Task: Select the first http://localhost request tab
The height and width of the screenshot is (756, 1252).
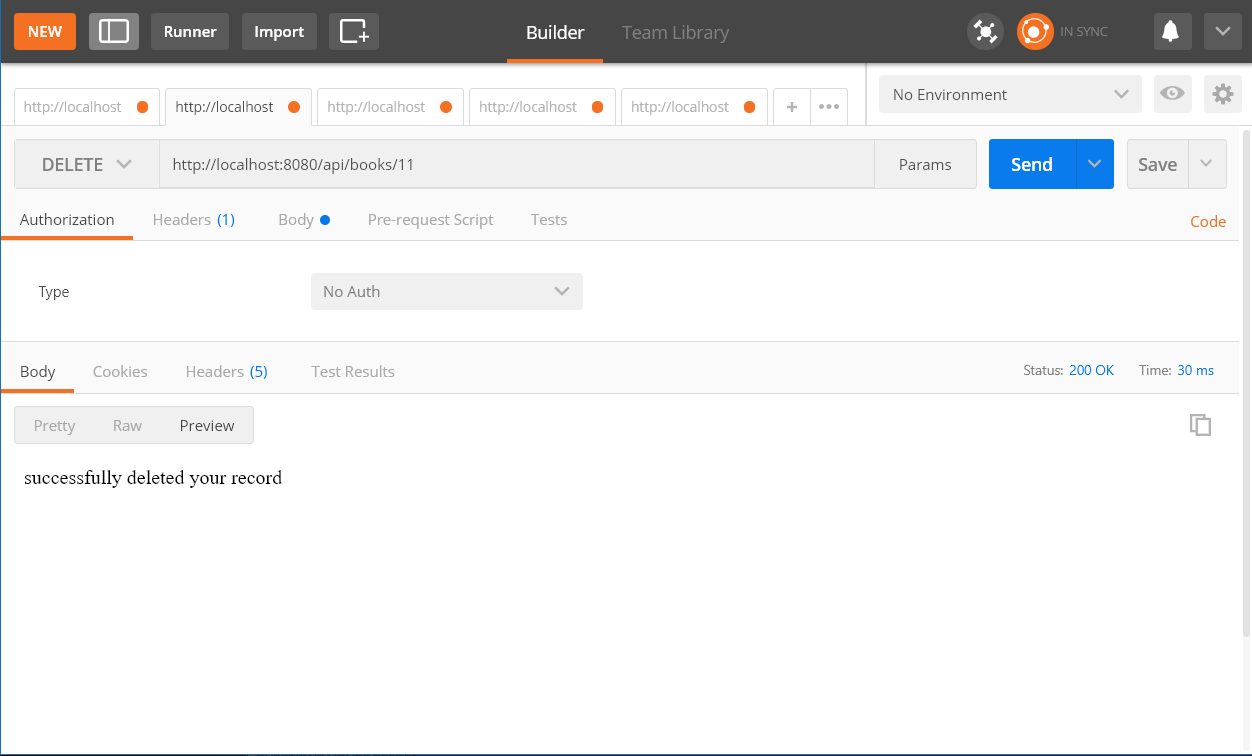Action: coord(86,107)
